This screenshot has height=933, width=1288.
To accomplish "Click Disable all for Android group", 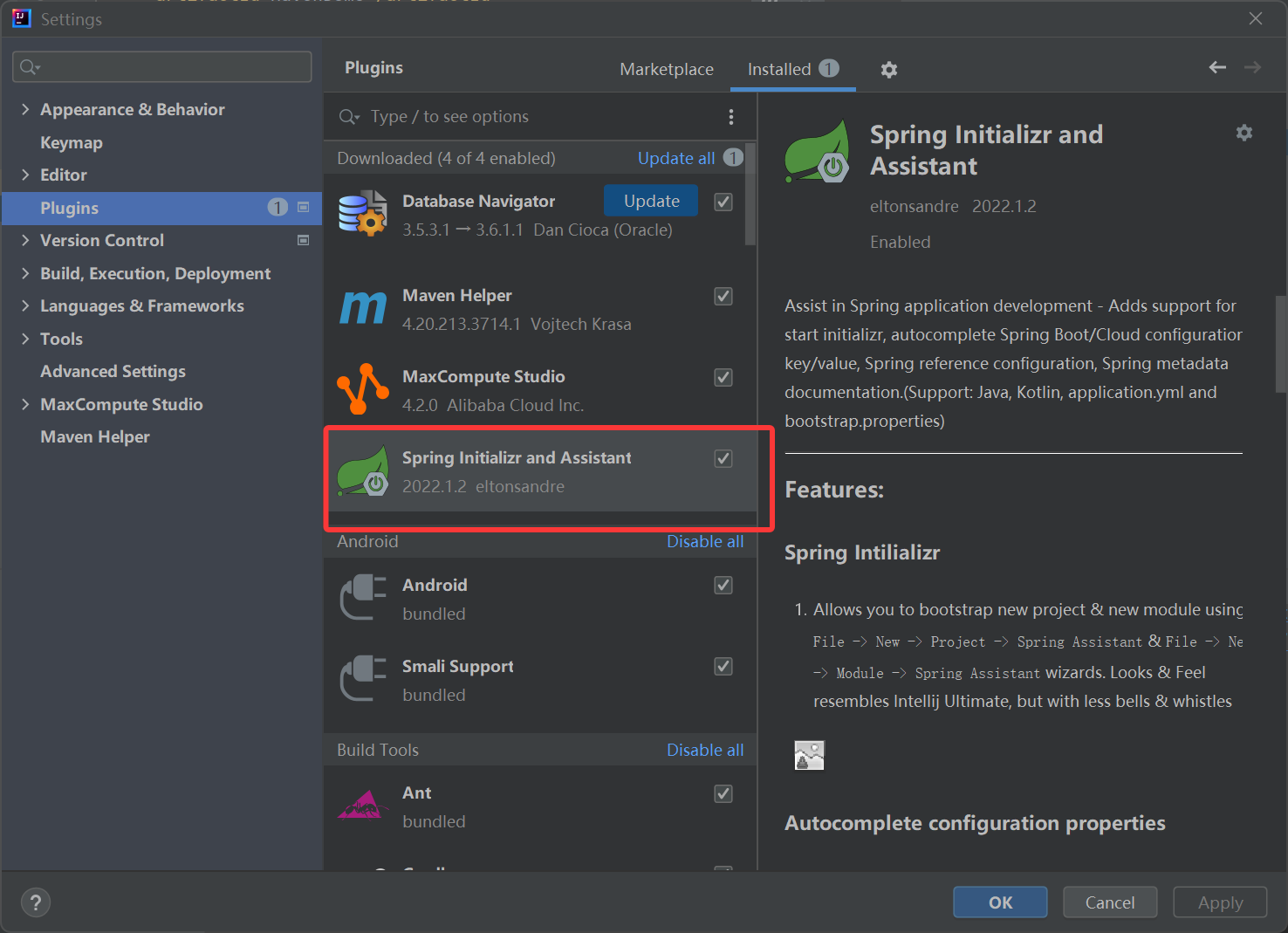I will (x=705, y=541).
